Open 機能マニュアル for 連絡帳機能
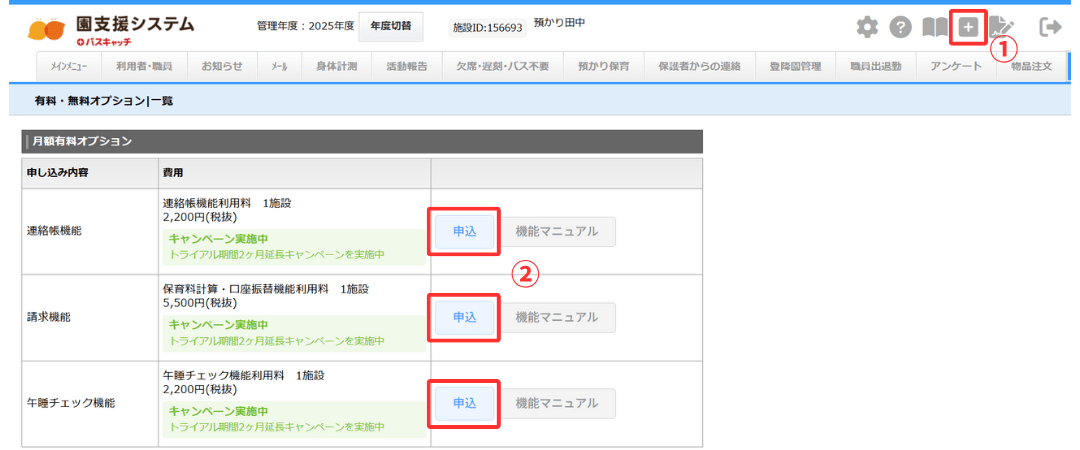 [557, 231]
